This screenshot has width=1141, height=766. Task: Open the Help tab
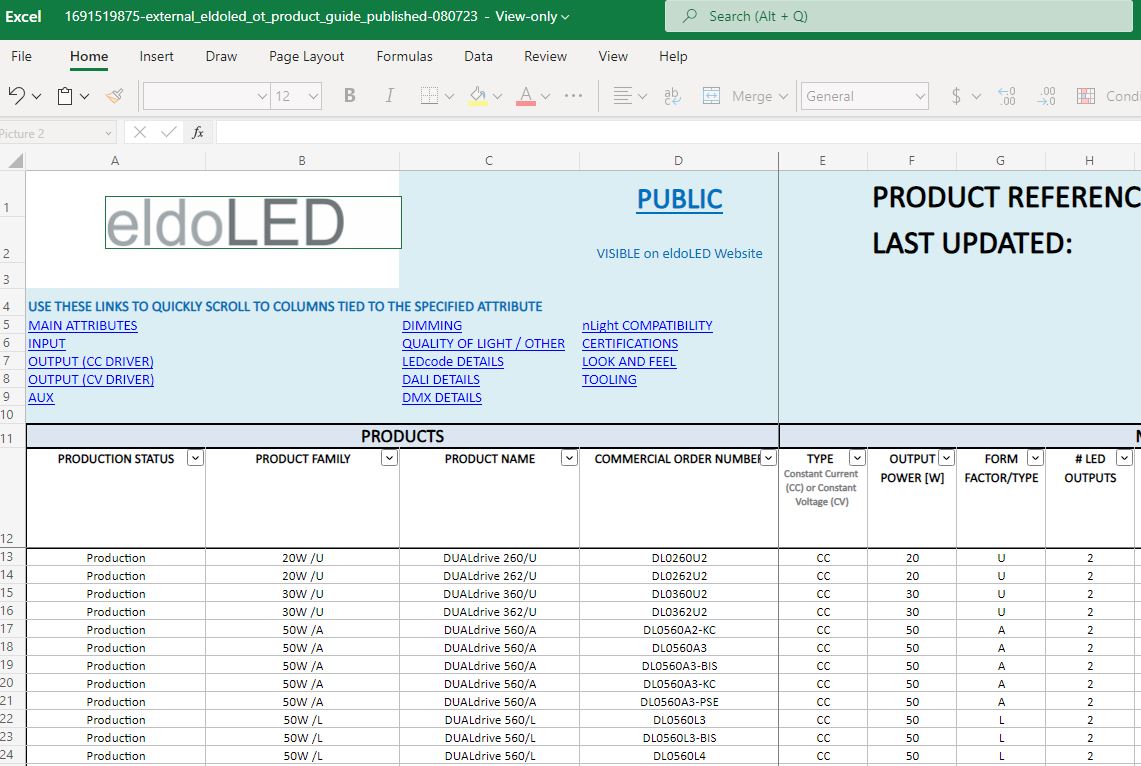673,56
